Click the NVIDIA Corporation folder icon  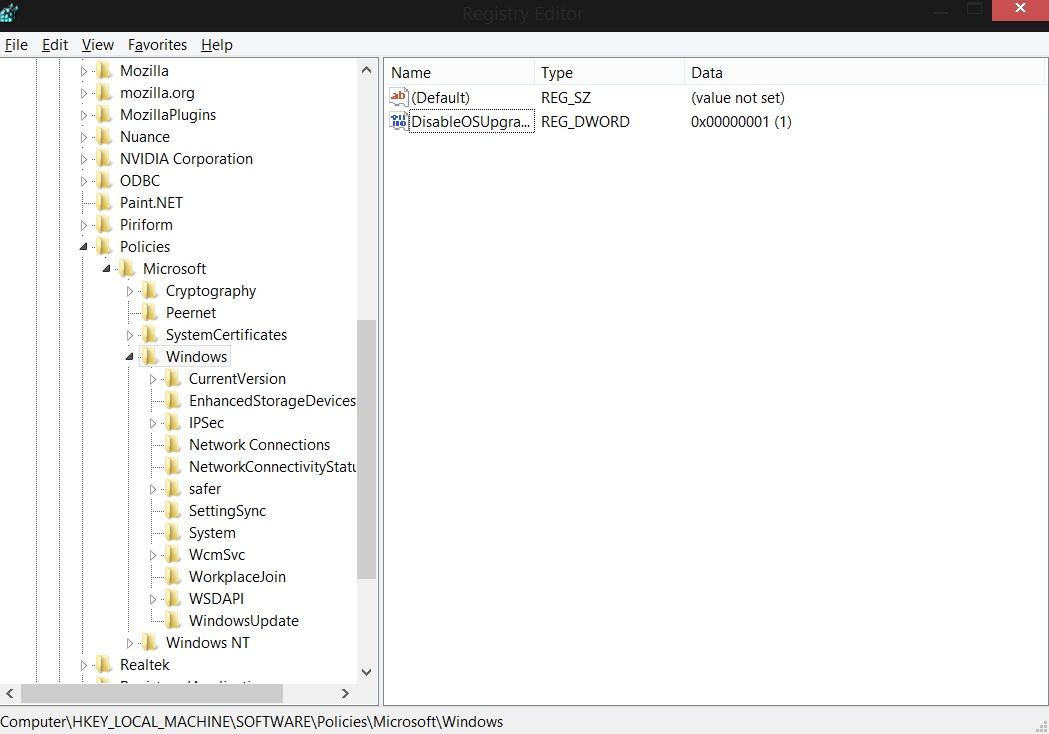pos(104,159)
